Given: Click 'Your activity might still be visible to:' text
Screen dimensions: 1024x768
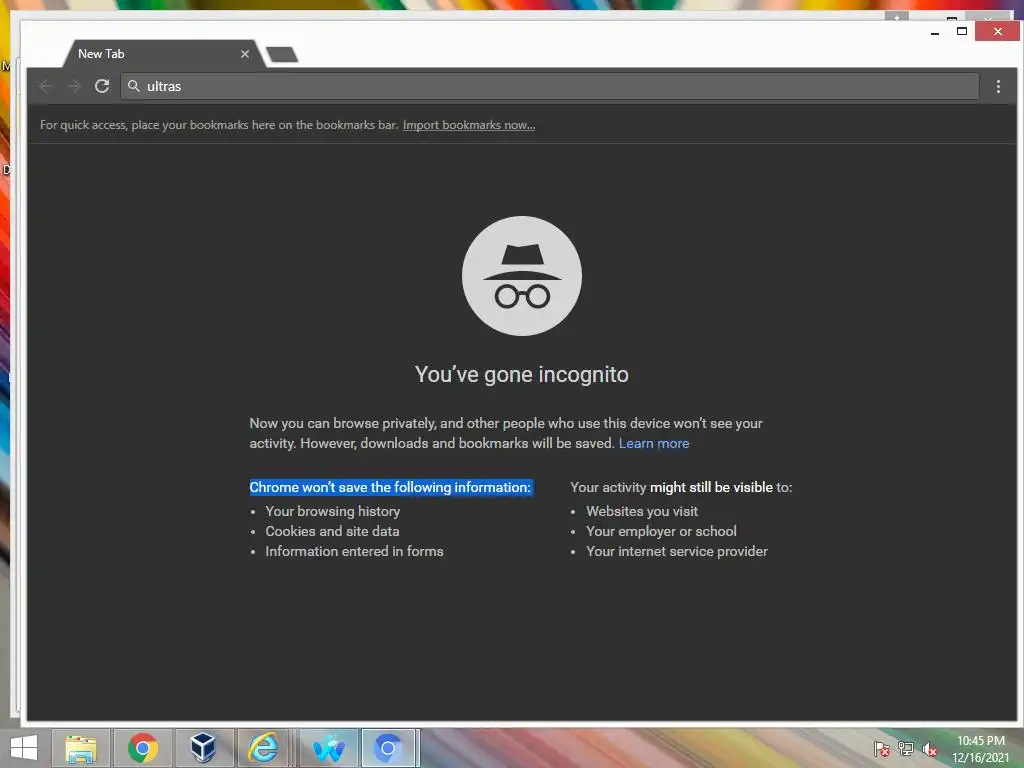Looking at the screenshot, I should tap(681, 487).
